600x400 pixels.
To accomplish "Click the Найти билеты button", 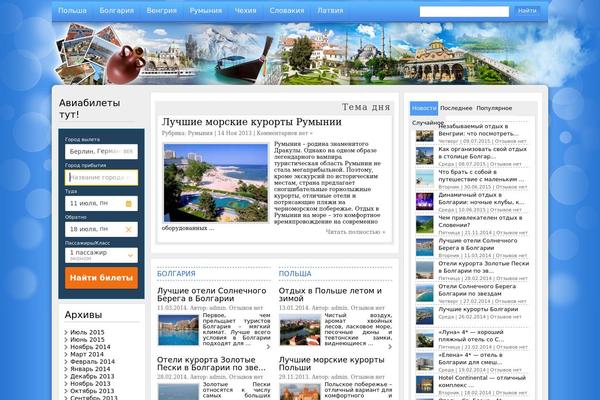I will pos(101,278).
